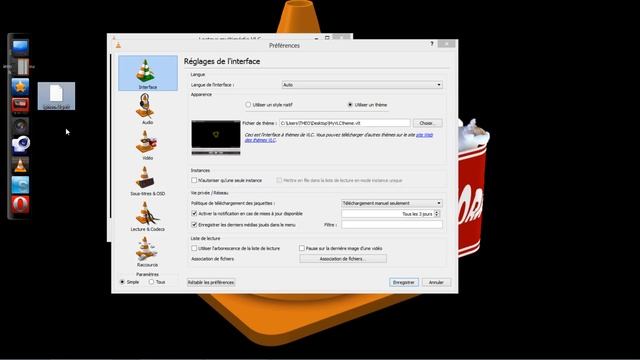The image size is (640, 360).
Task: Open the dark lens icon in dock
Action: 20,125
